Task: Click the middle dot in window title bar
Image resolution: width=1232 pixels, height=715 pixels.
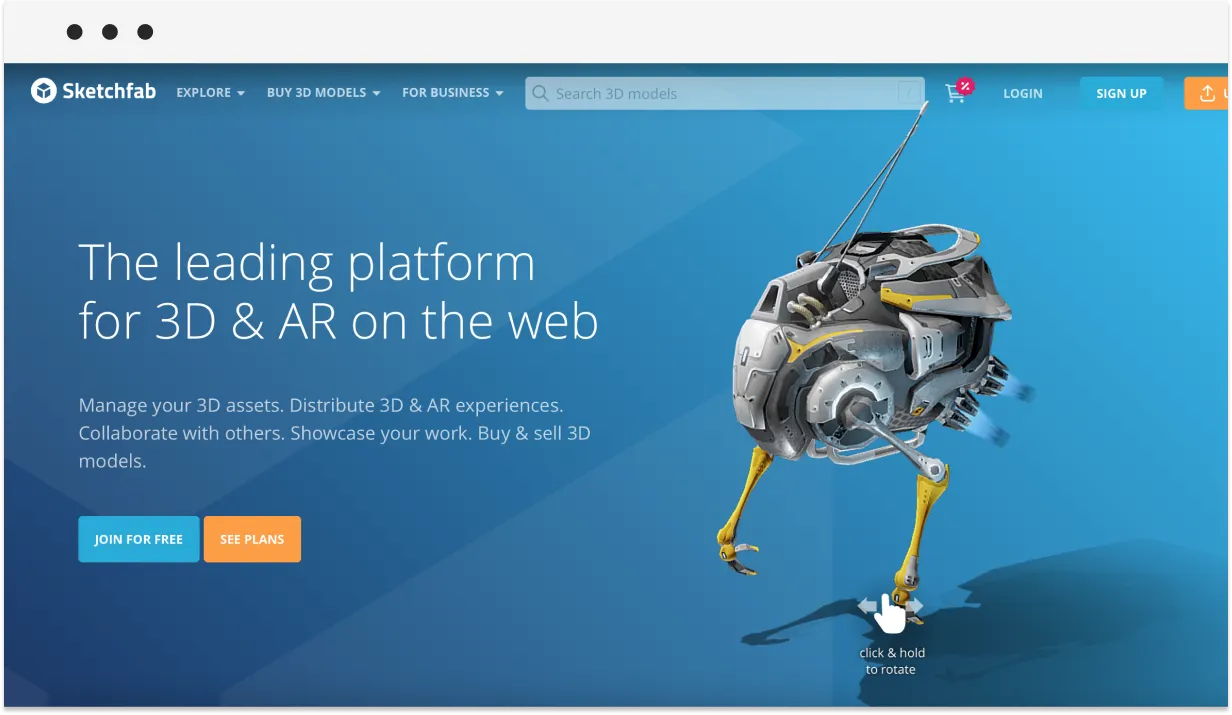Action: 110,32
